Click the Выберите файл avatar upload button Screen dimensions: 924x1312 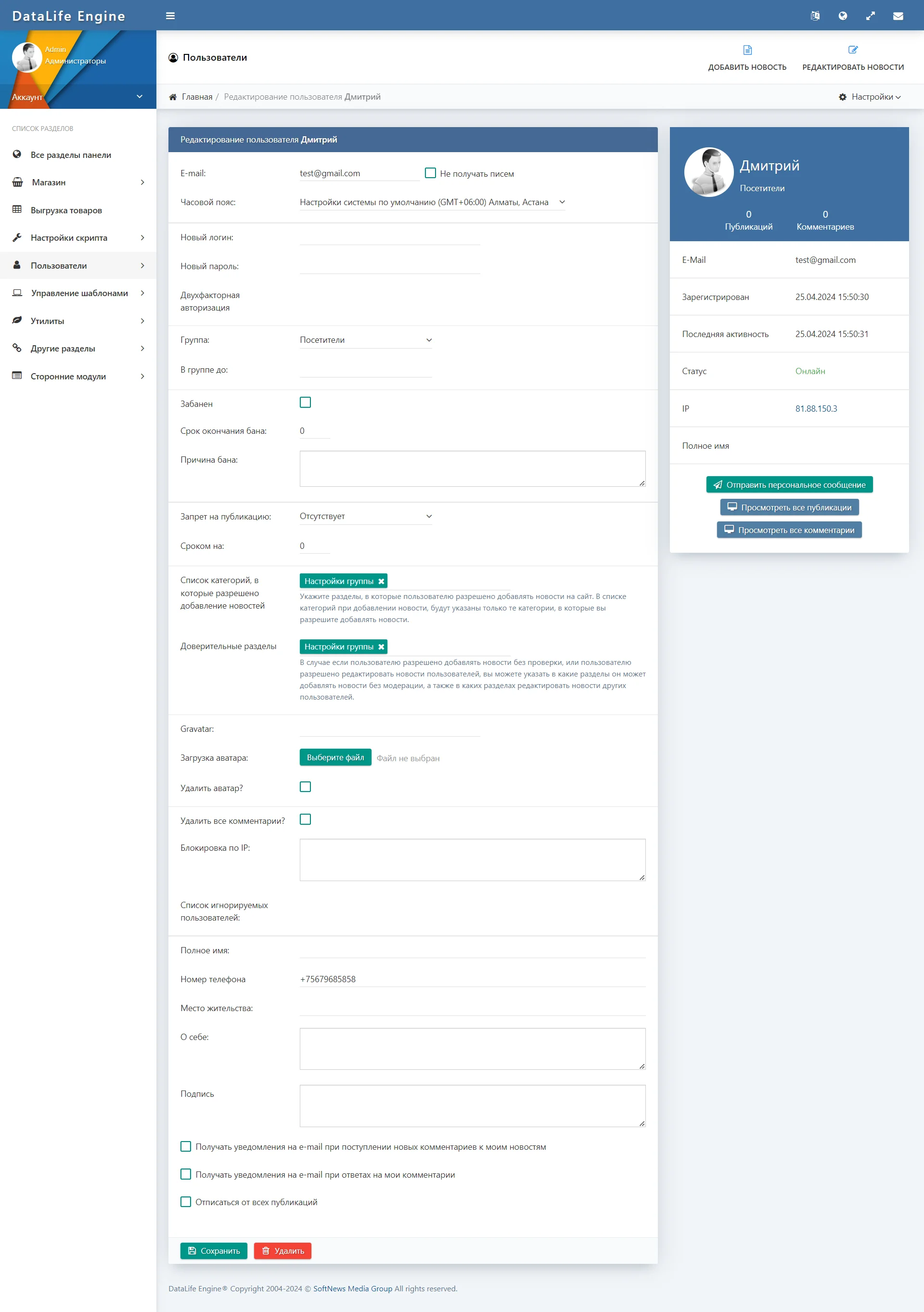(335, 758)
